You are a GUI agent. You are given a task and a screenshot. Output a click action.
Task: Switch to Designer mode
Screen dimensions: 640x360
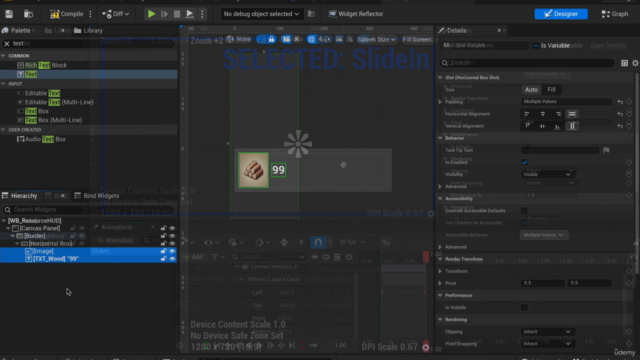pyautogui.click(x=561, y=14)
